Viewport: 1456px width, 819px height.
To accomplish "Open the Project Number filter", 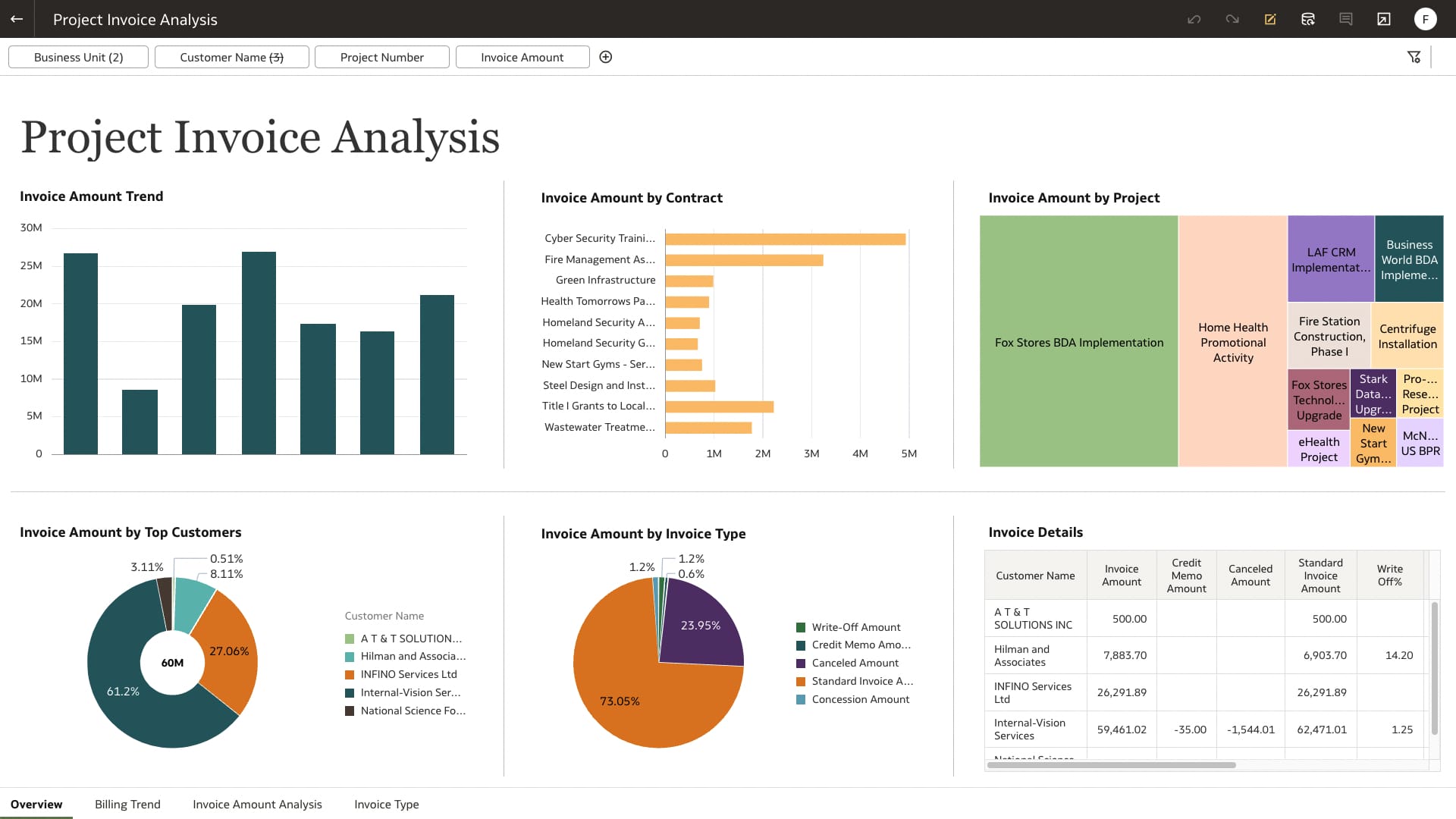I will pyautogui.click(x=381, y=57).
